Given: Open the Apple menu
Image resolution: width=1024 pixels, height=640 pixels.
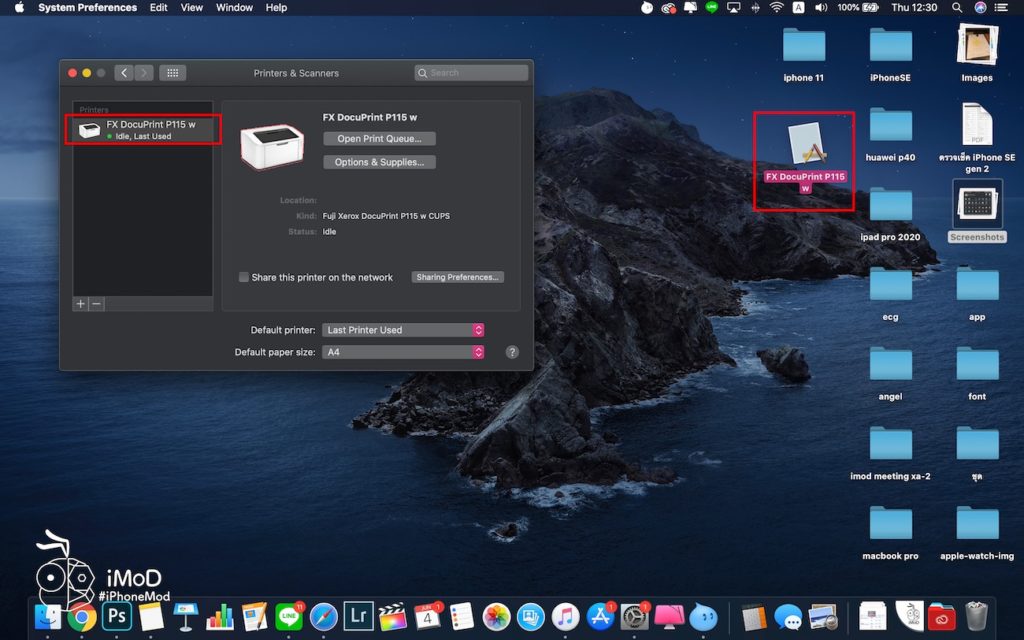Looking at the screenshot, I should point(19,8).
